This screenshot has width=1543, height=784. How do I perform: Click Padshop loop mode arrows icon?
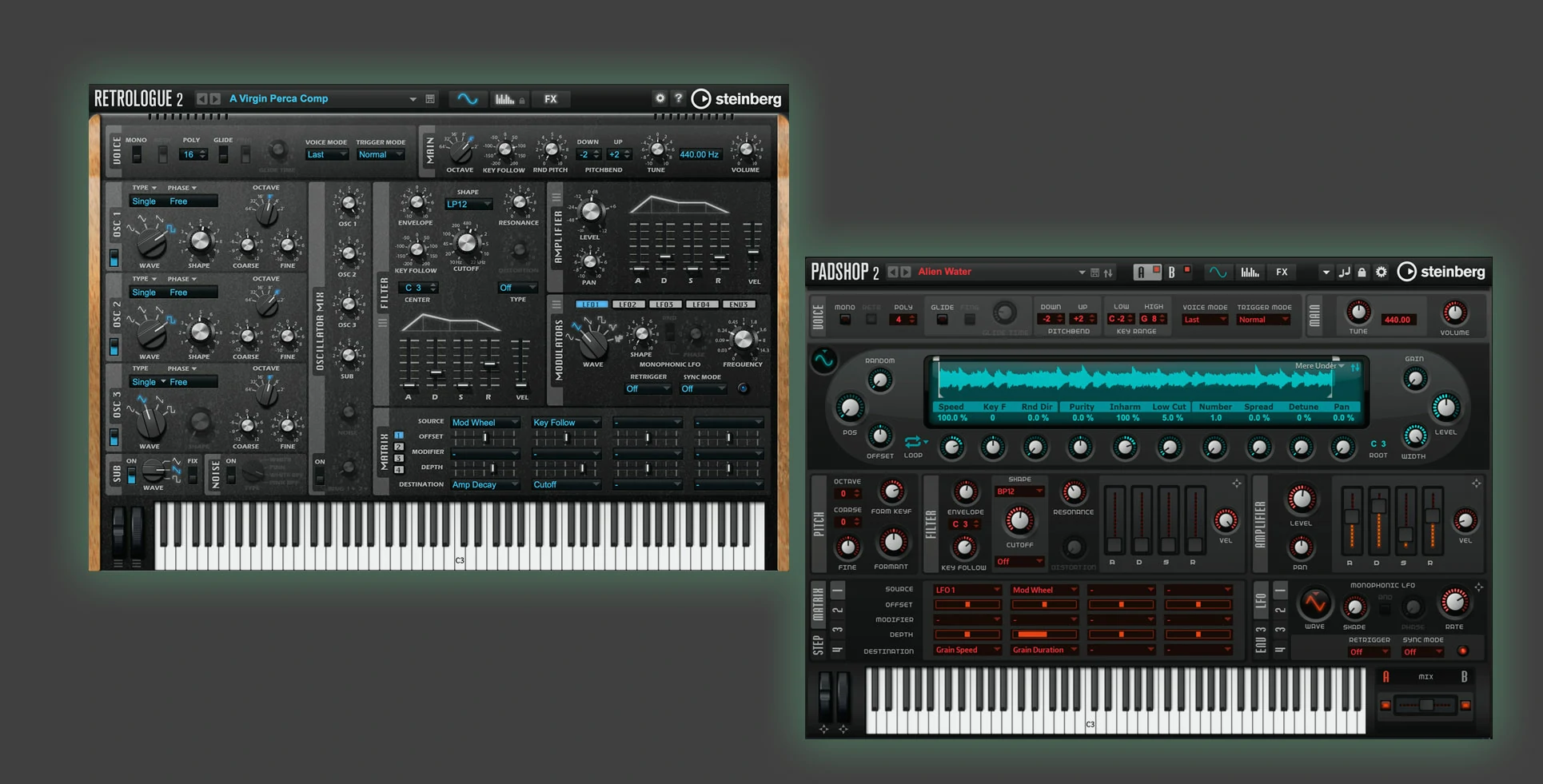tap(912, 441)
